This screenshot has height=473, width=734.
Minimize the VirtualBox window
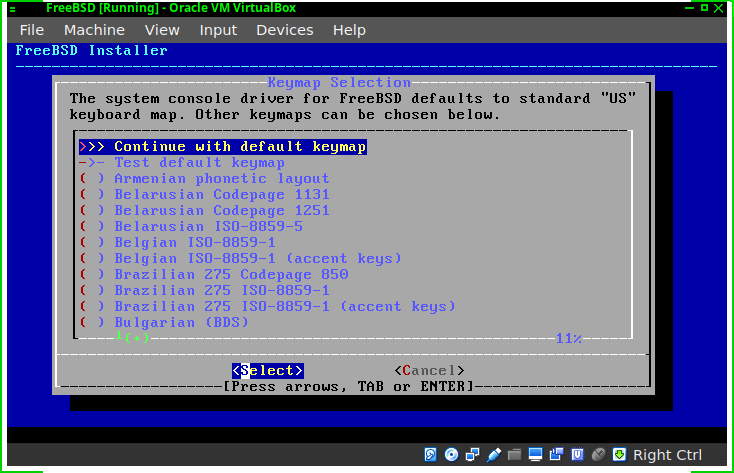[x=689, y=8]
